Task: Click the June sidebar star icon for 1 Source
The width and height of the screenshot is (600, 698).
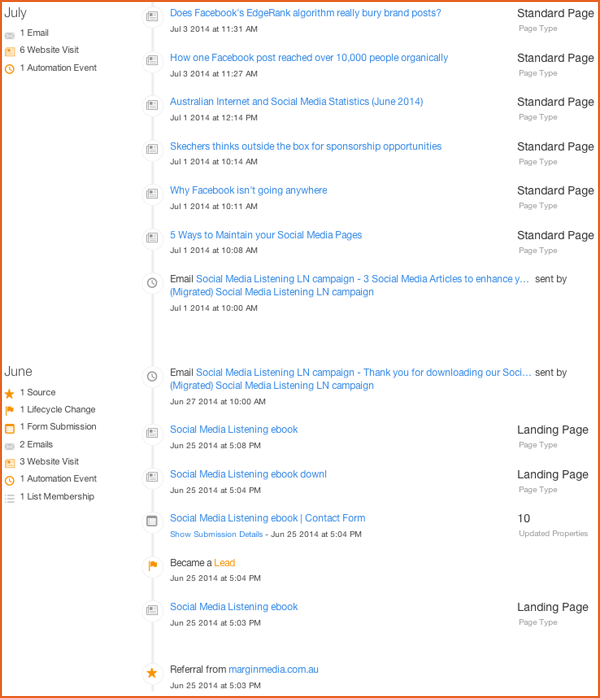Action: [9, 394]
